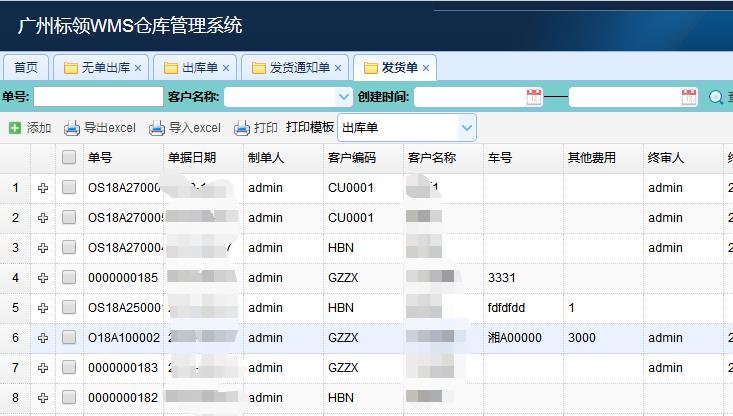Screen dimensions: 733x416
Task: Click the 单号 search input field
Action: coord(98,97)
